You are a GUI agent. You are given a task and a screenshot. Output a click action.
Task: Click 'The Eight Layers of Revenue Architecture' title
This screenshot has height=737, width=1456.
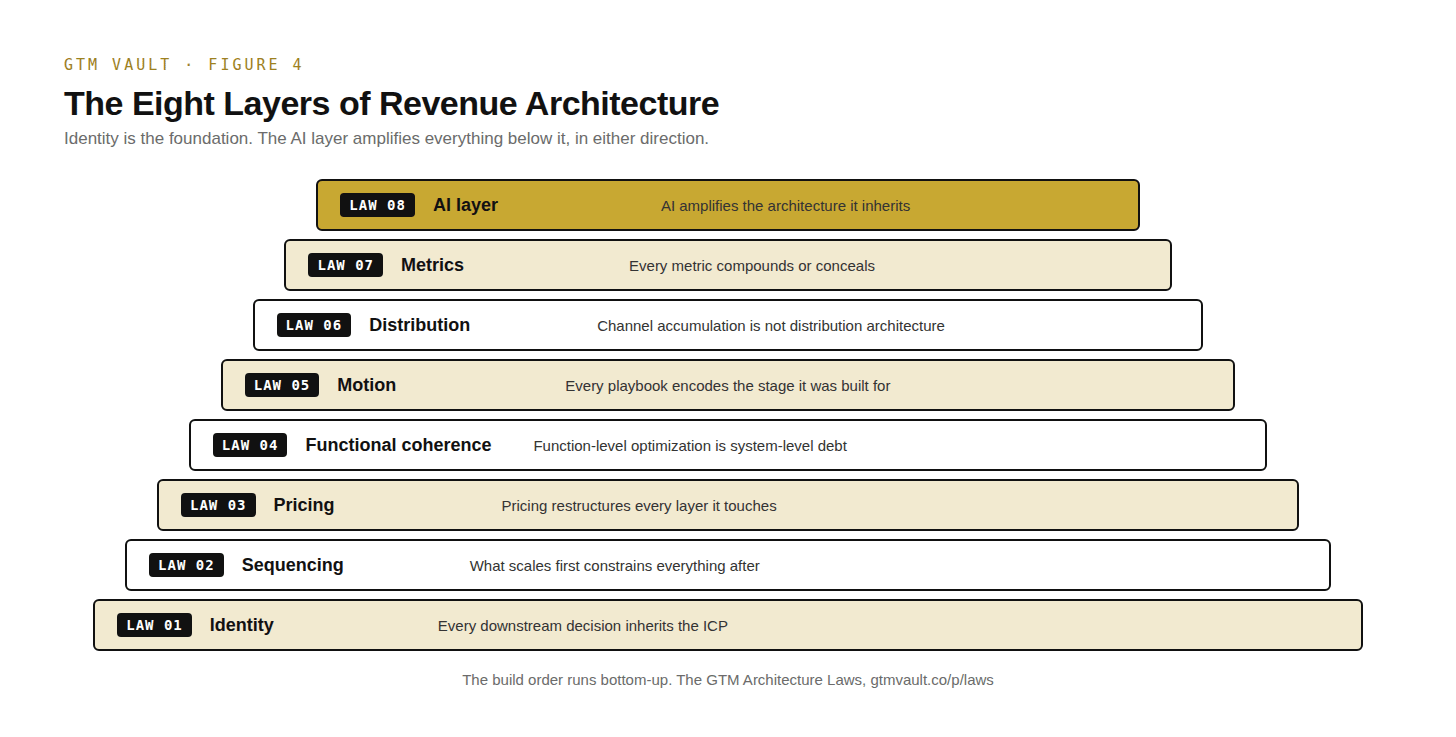[x=391, y=104]
